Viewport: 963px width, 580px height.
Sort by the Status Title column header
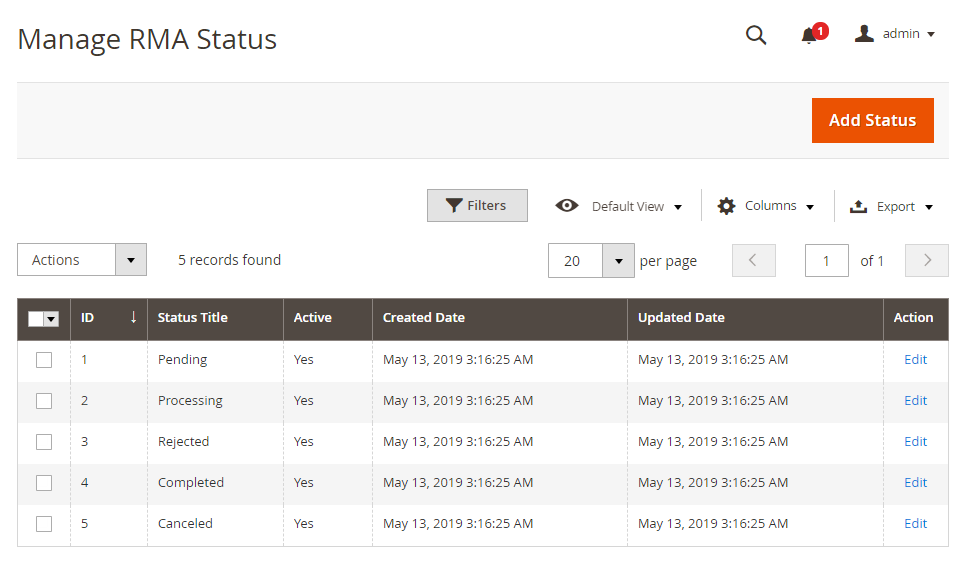193,318
